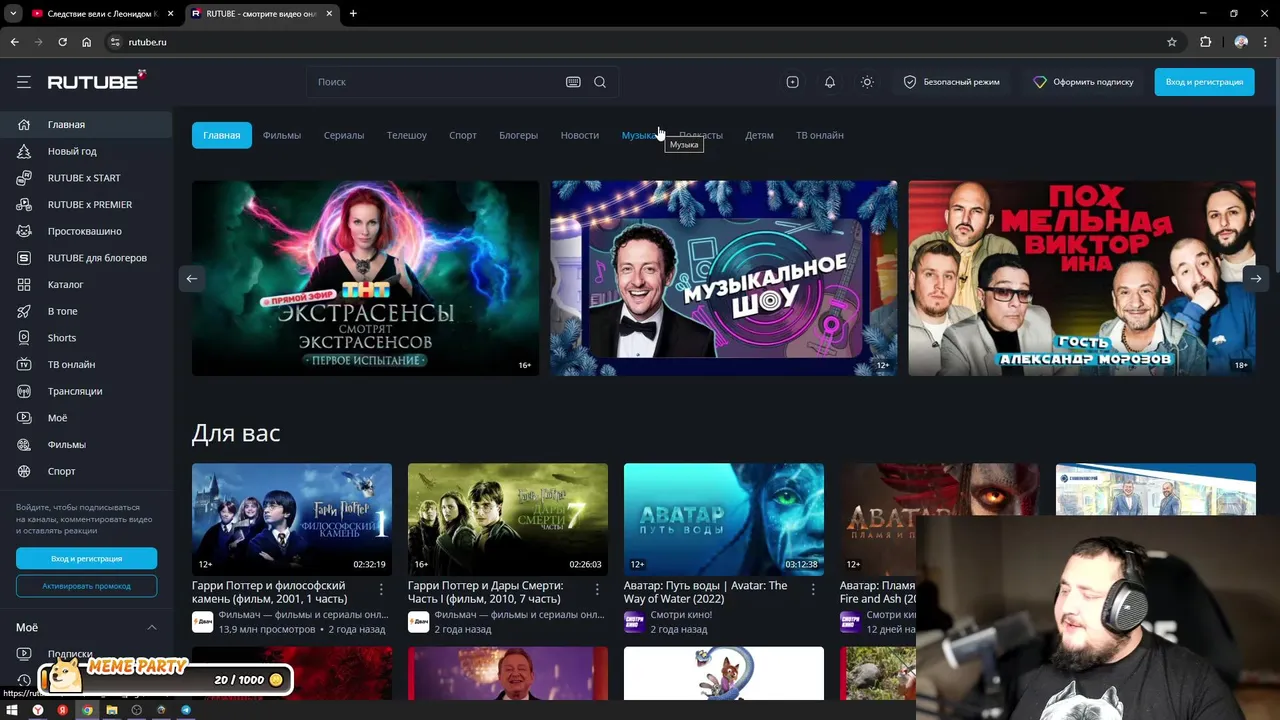Image resolution: width=1280 pixels, height=720 pixels.
Task: Switch to the Следствие вели browser tab
Action: click(101, 13)
